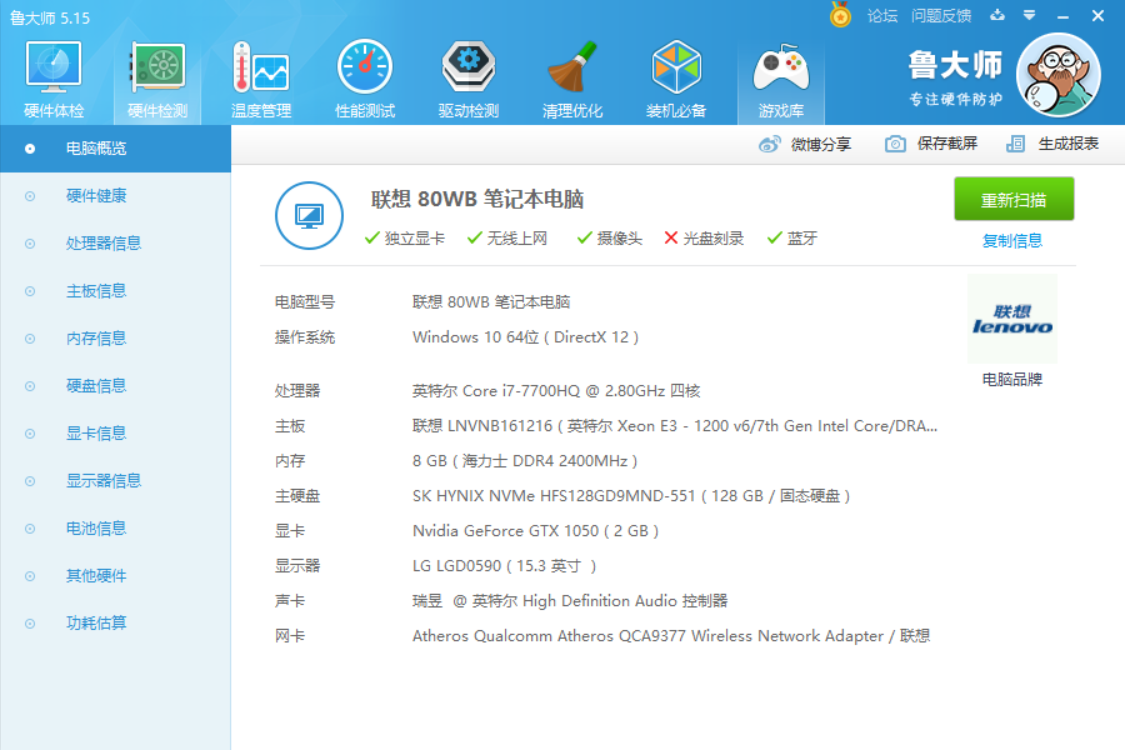Click the gold medal icon in title bar
This screenshot has height=750, width=1125.
(x=840, y=16)
